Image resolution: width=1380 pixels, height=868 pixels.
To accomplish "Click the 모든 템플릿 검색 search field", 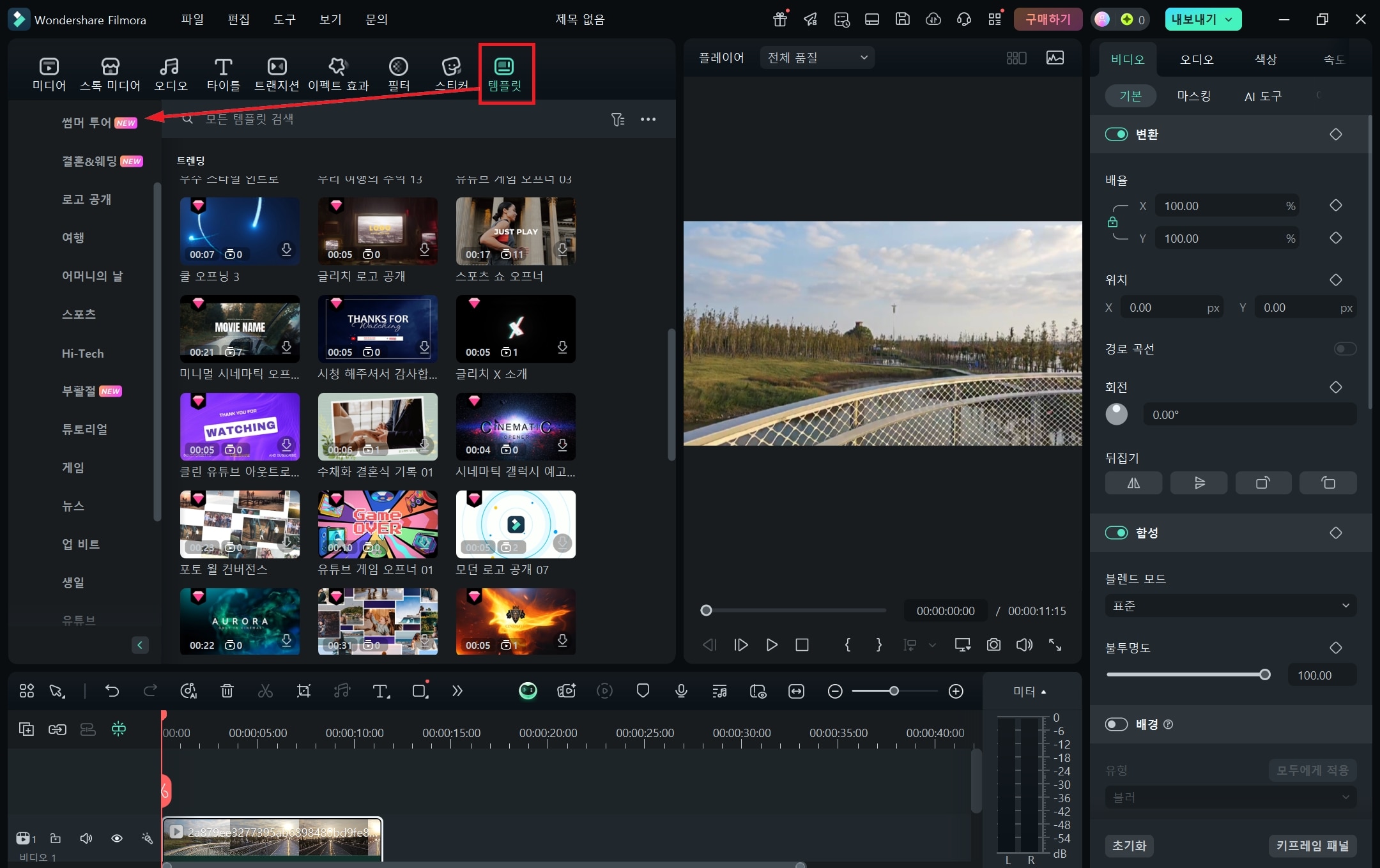I will tap(390, 119).
